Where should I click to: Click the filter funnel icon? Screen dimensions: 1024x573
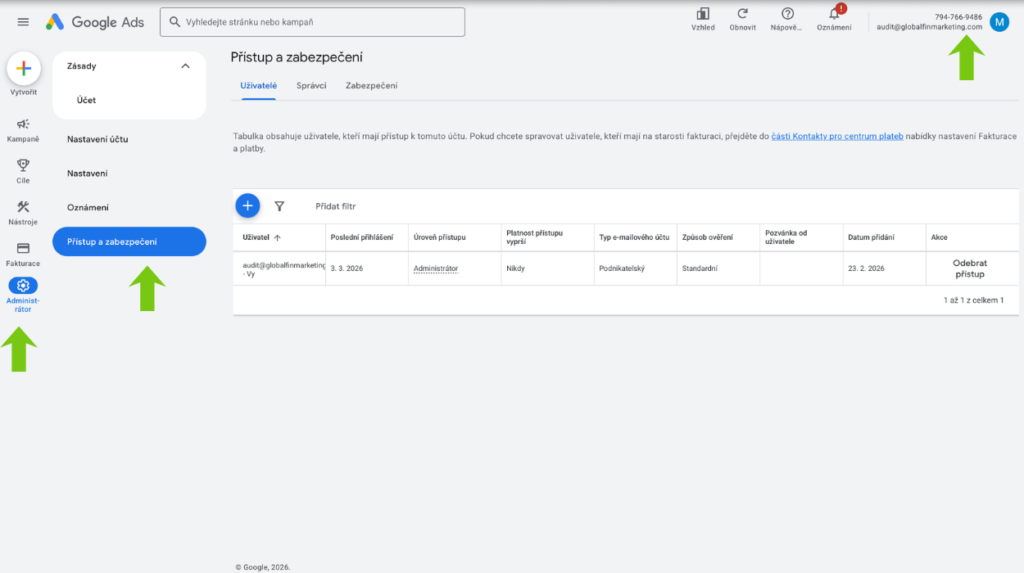(x=280, y=206)
